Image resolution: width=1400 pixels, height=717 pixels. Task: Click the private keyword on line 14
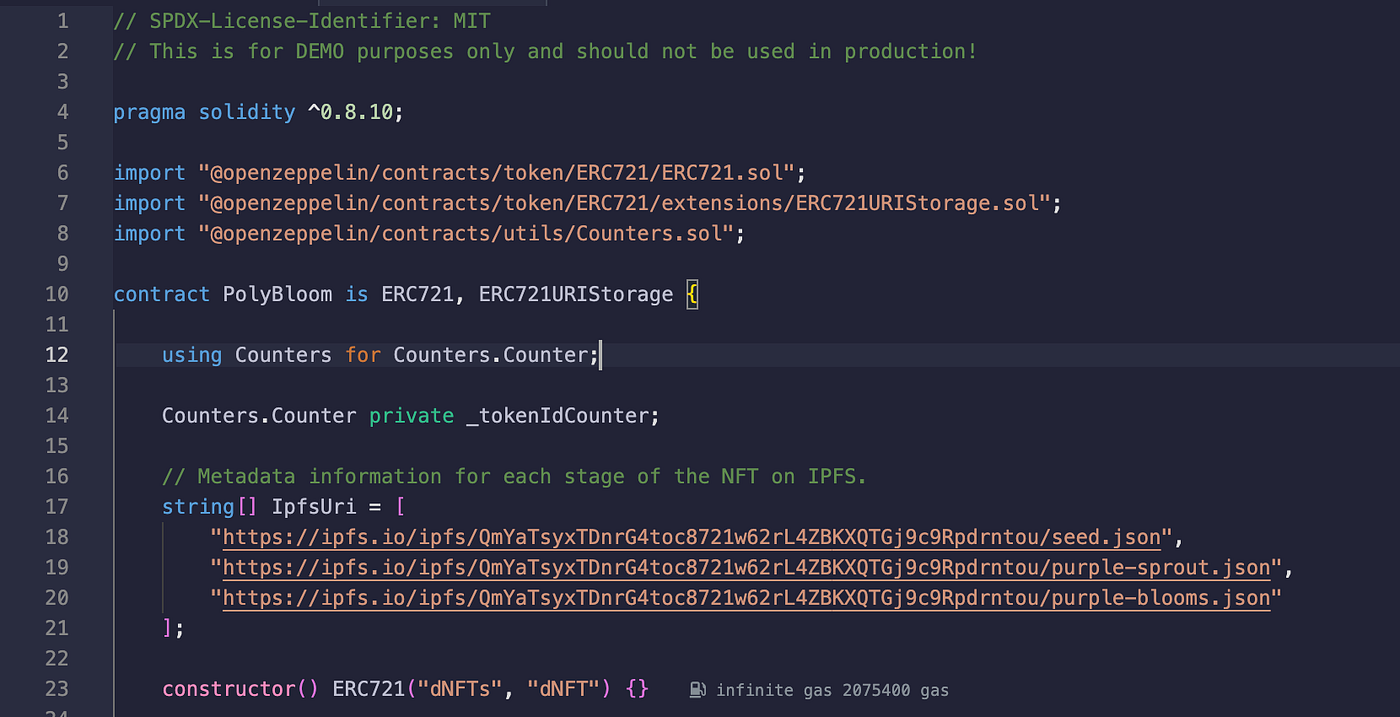[x=411, y=415]
